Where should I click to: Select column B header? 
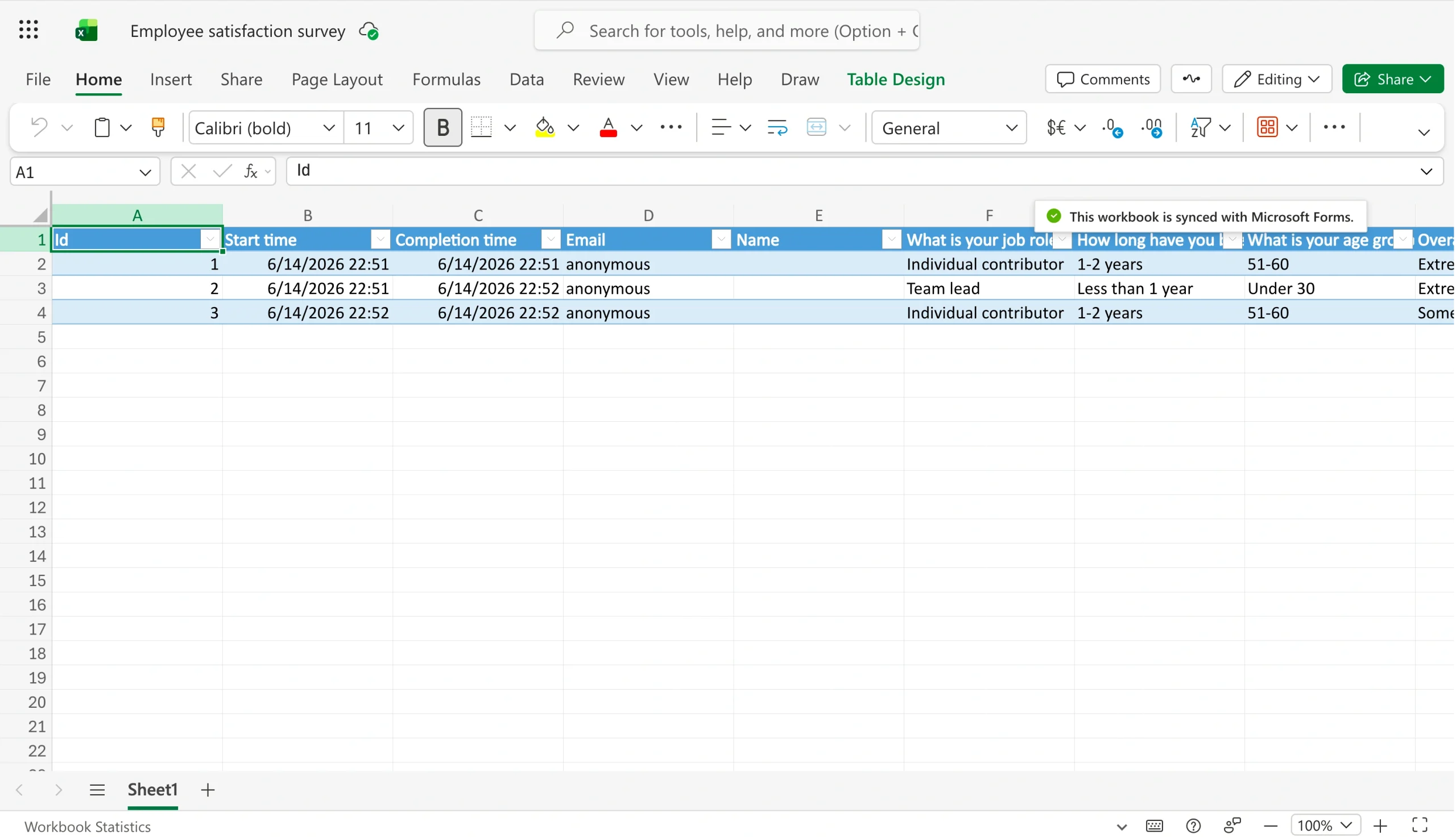[x=308, y=215]
